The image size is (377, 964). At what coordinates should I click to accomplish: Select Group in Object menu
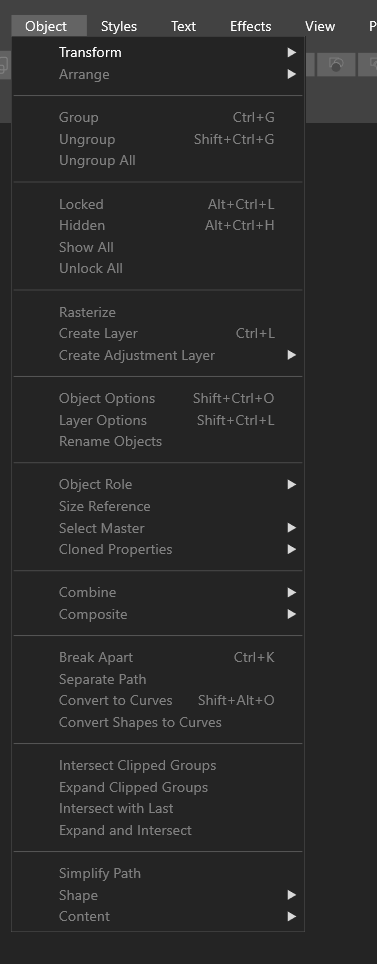158,117
